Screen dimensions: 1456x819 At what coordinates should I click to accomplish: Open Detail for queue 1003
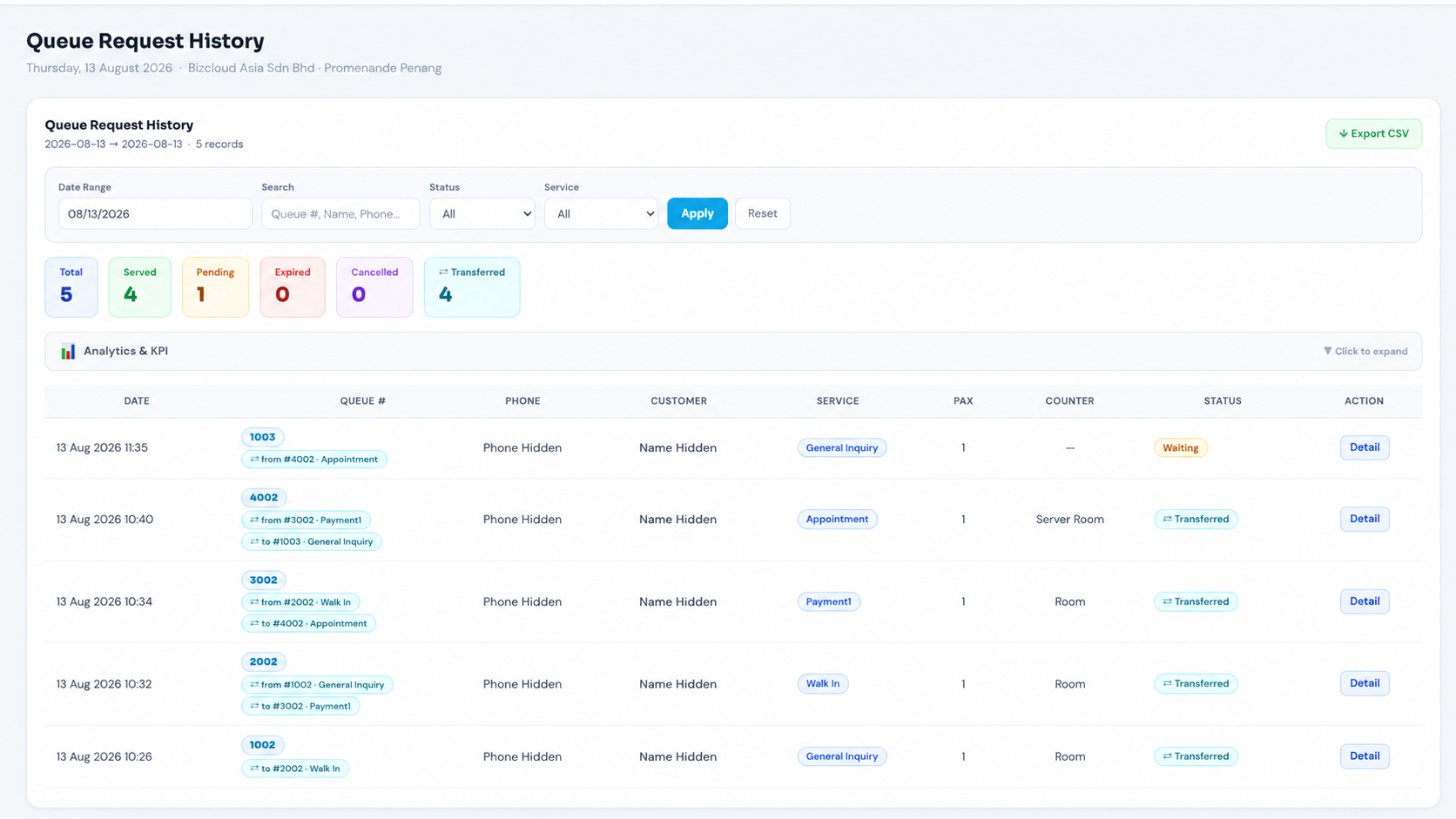point(1365,447)
